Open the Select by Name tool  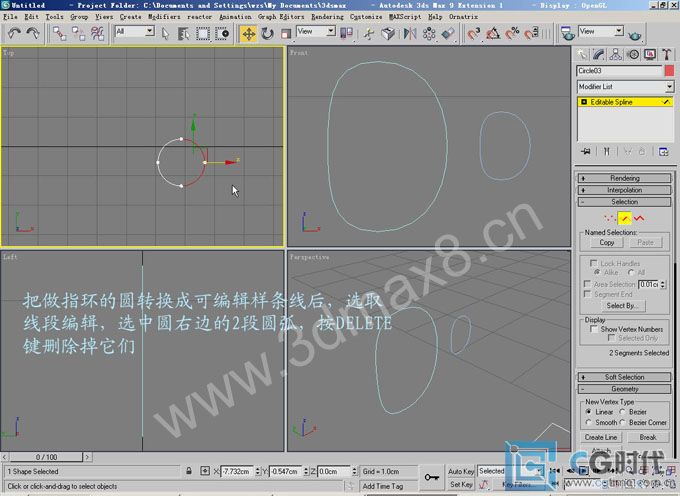click(x=184, y=33)
